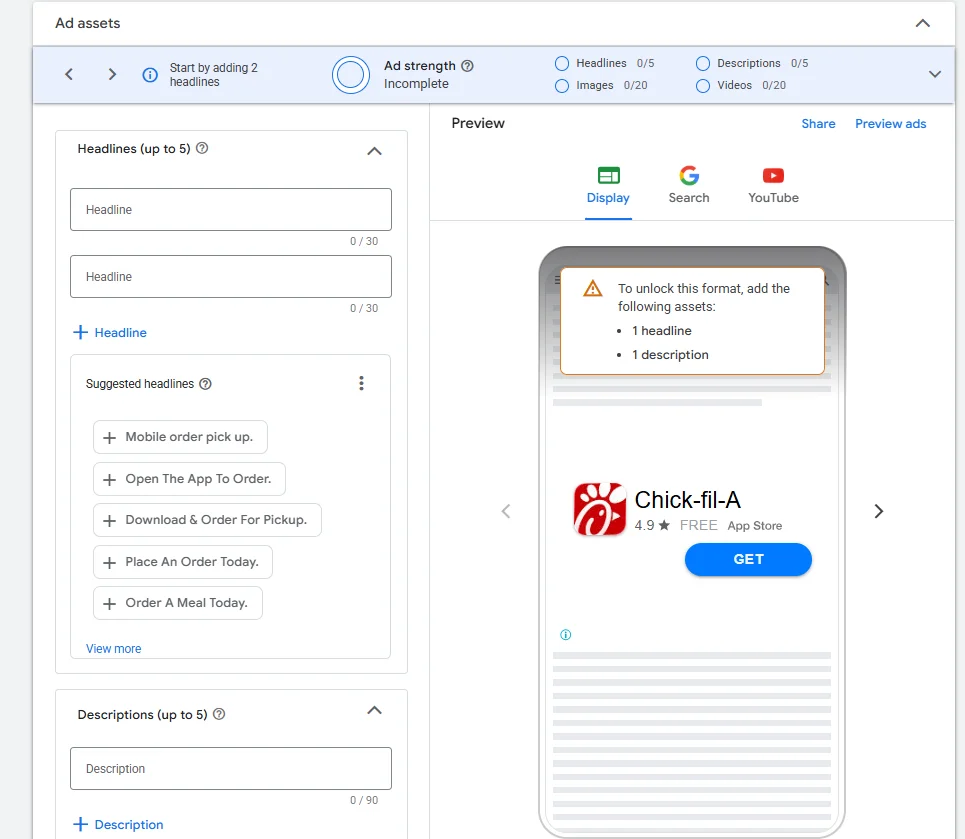Image resolution: width=965 pixels, height=839 pixels.
Task: Add suggestion Download & Order For Pickup.
Action: click(x=207, y=520)
